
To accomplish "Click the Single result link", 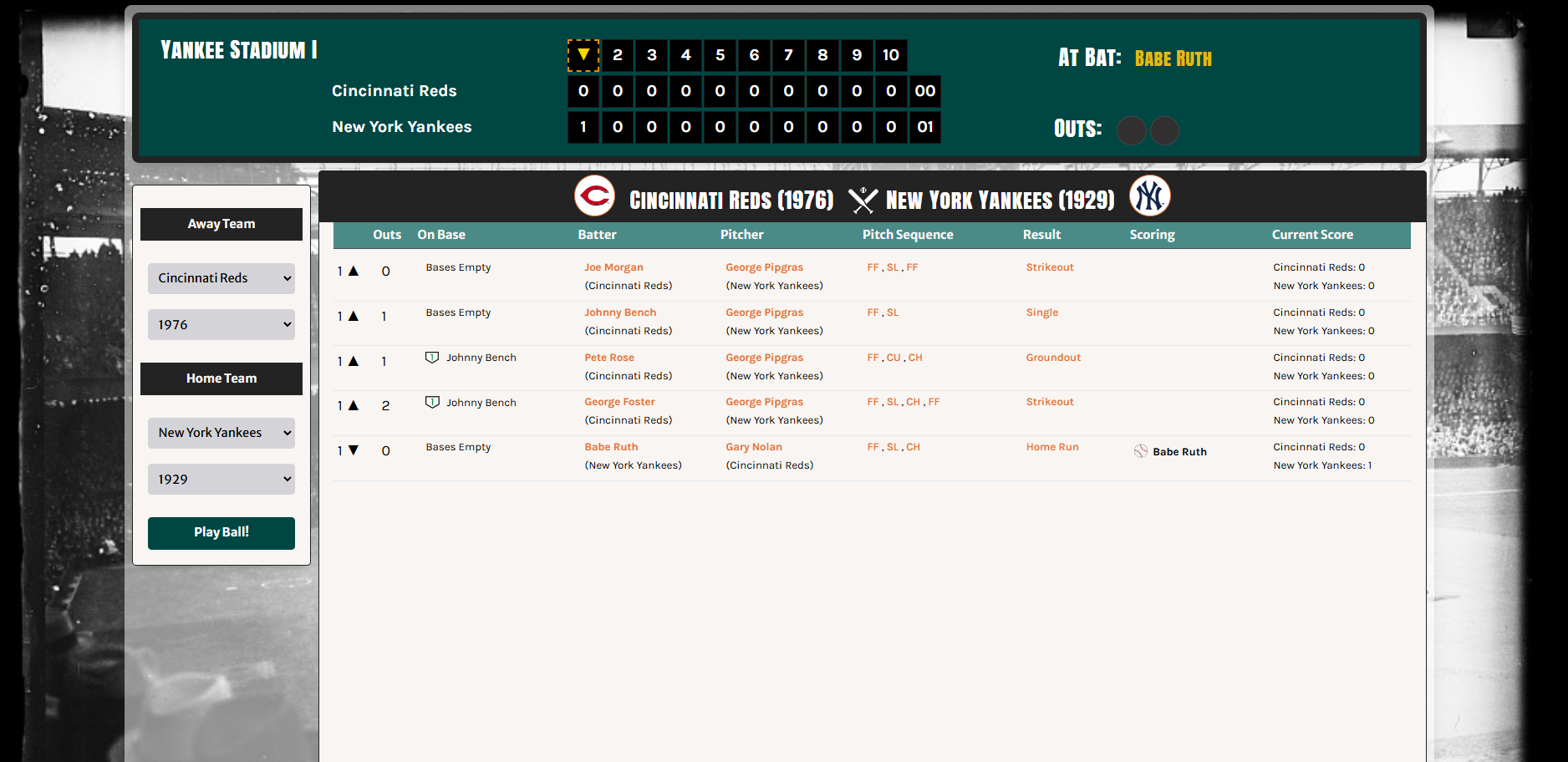I will coord(1042,312).
